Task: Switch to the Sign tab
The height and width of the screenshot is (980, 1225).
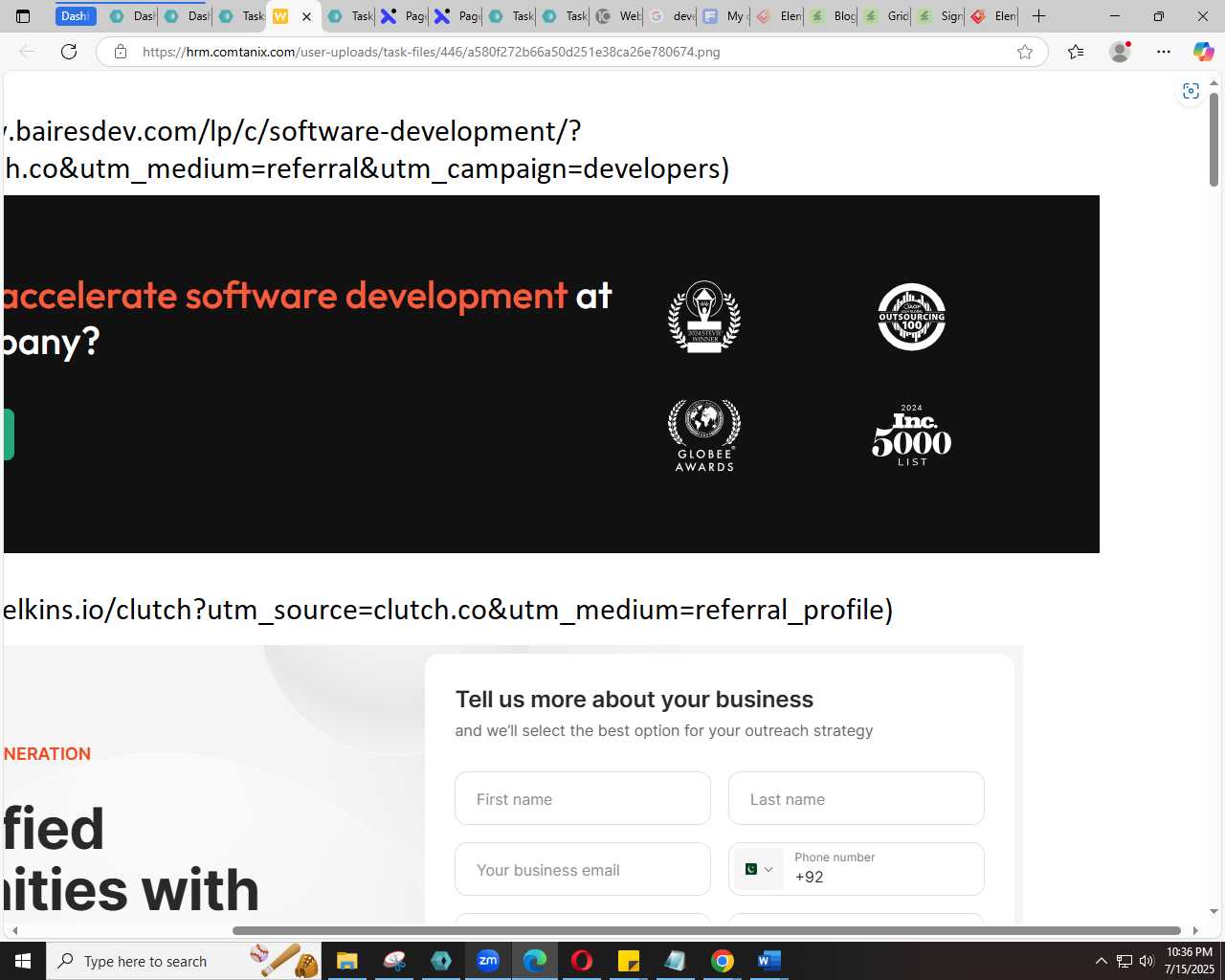Action: [939, 16]
